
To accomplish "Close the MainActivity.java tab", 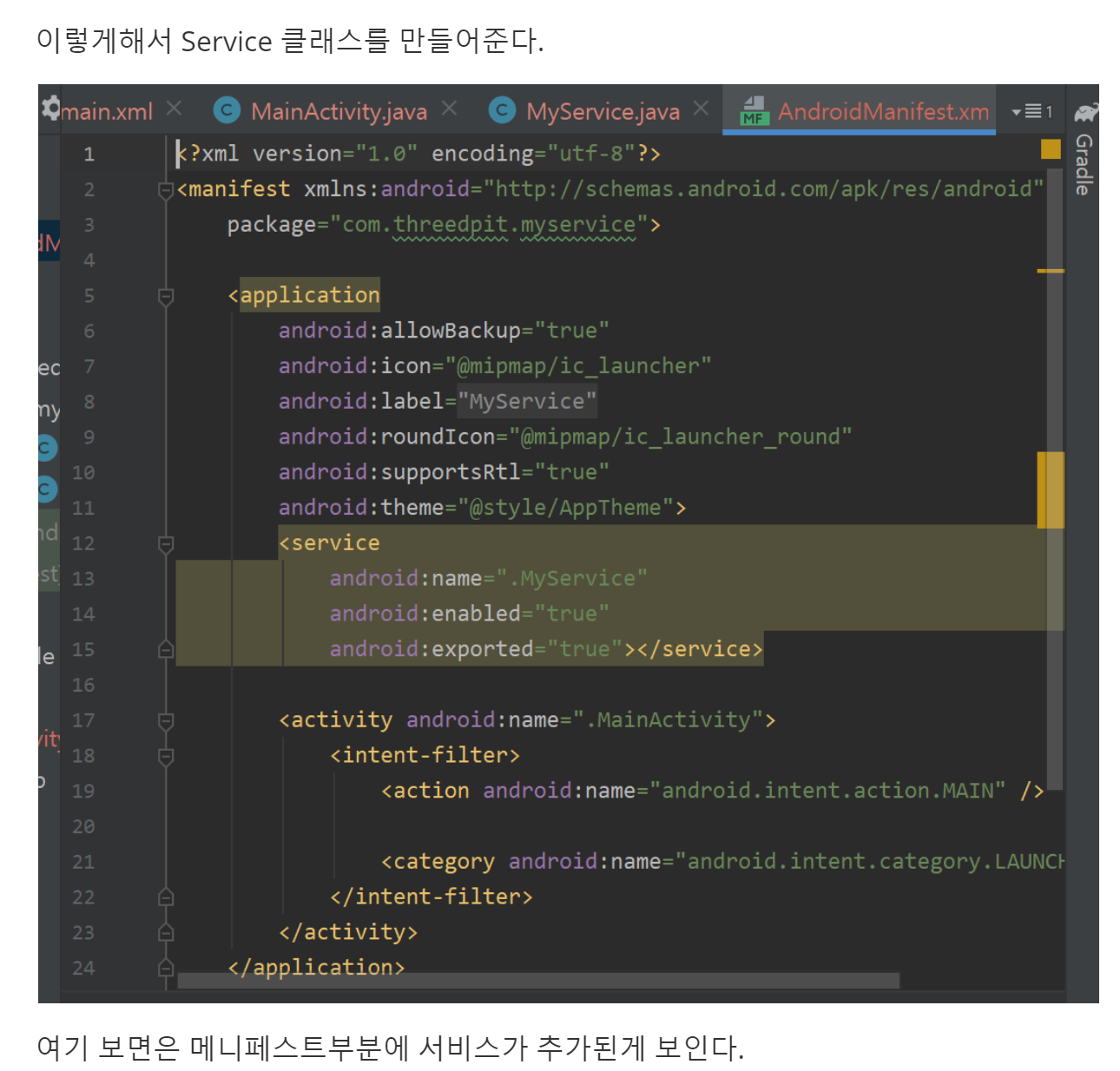I will pos(449,108).
